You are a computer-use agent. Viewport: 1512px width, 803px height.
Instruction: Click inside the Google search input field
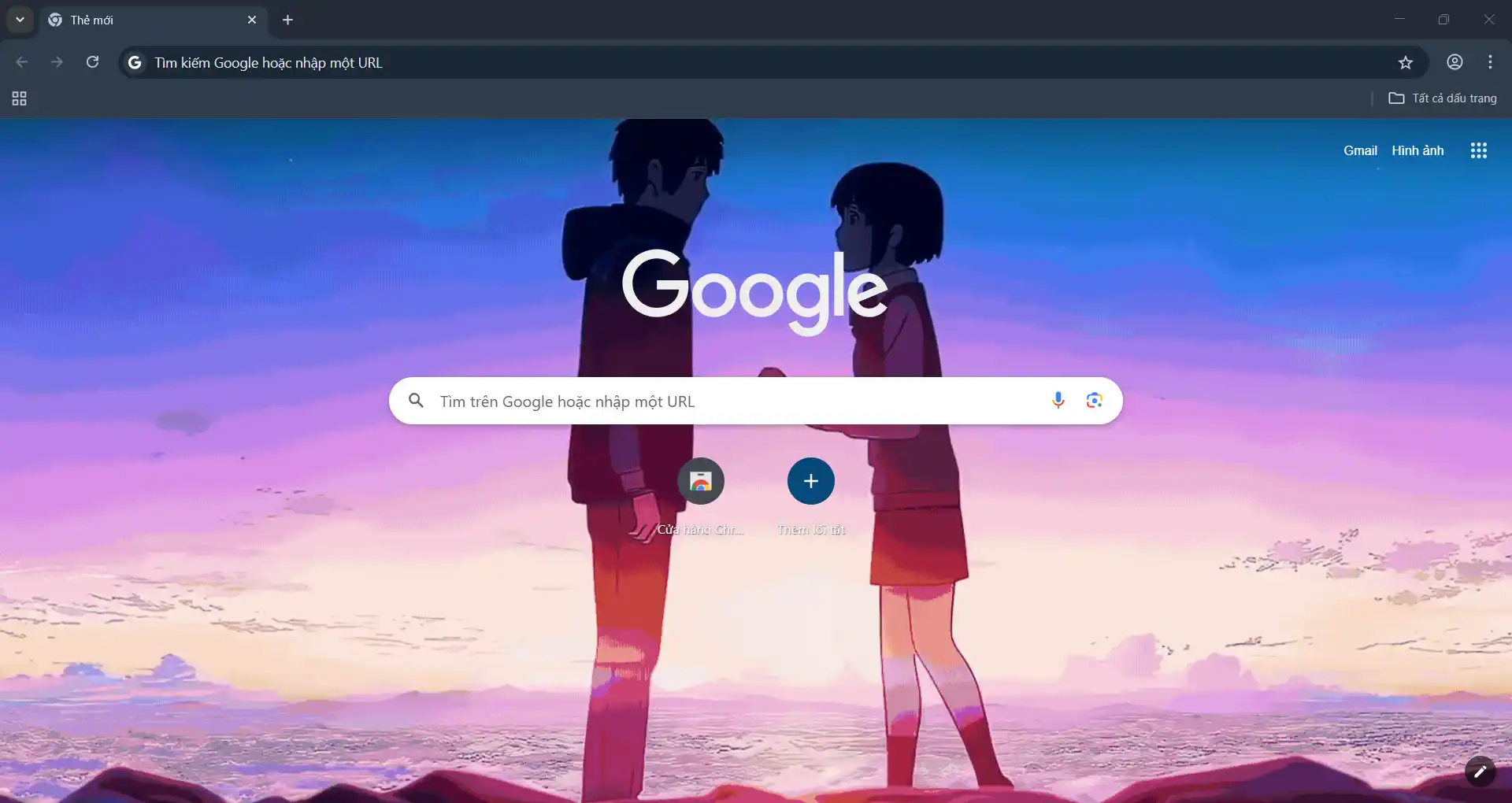pos(709,401)
